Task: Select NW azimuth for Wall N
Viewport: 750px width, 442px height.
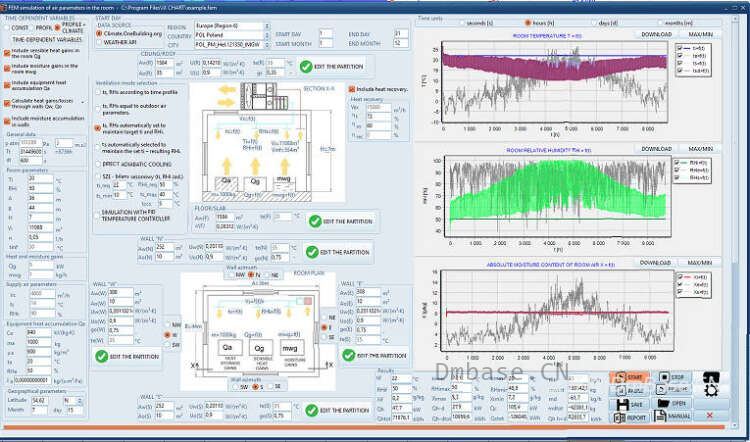Action: click(x=232, y=275)
